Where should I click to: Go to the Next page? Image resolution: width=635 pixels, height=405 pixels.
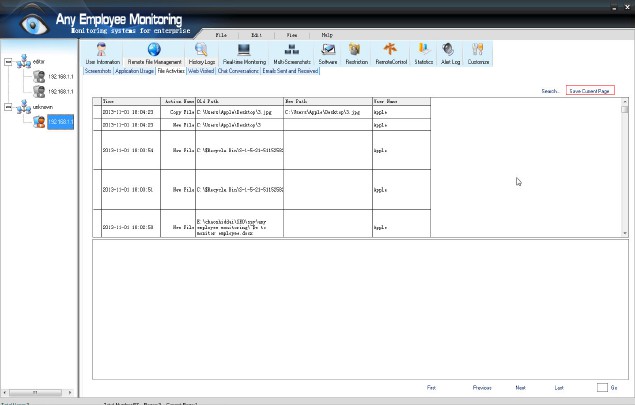click(x=520, y=388)
